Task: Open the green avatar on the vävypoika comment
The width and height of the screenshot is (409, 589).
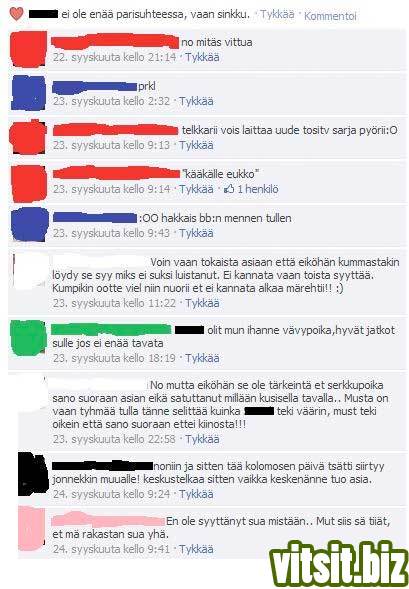Action: [29, 338]
